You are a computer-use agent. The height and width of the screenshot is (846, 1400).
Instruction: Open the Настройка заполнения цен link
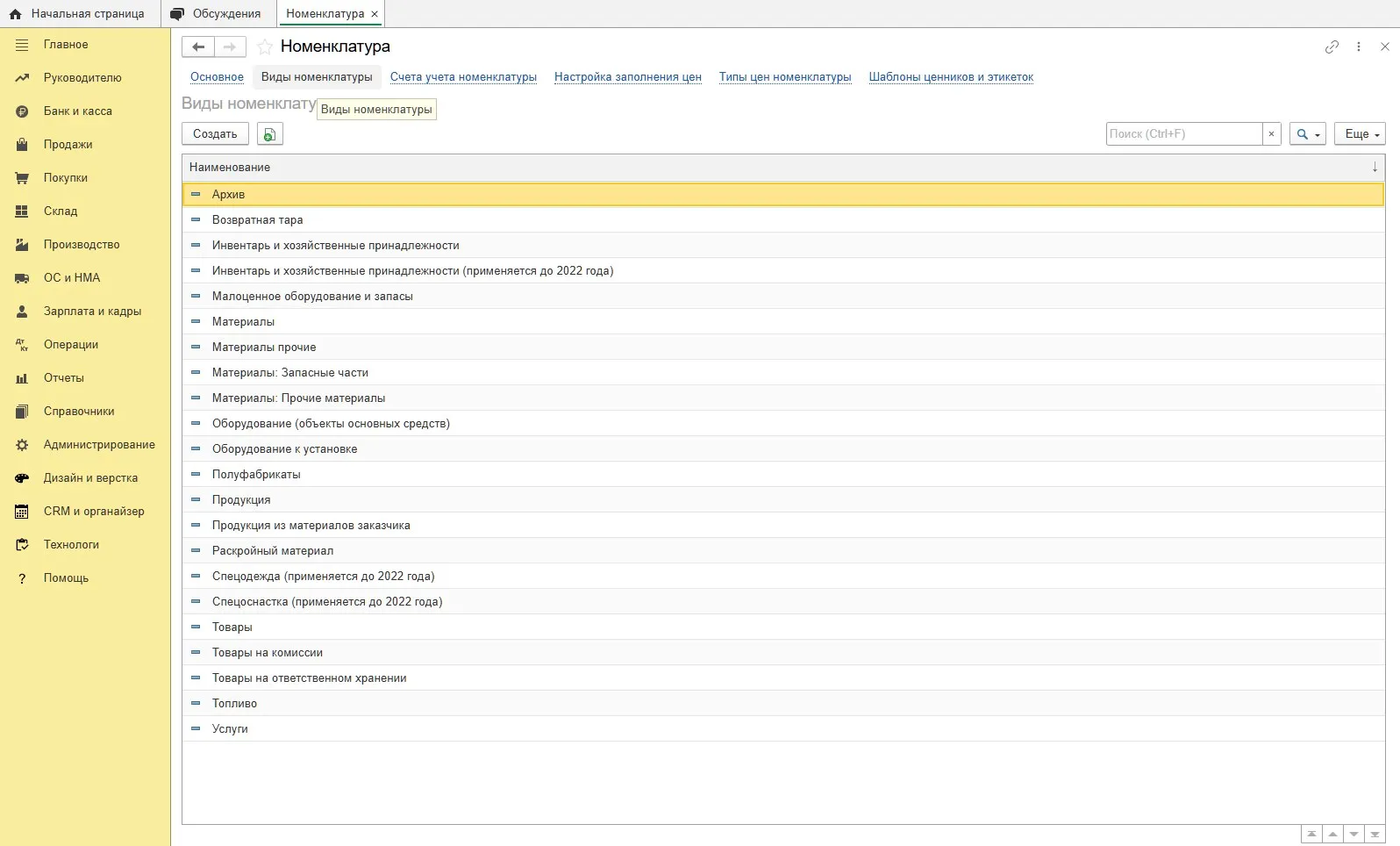628,76
